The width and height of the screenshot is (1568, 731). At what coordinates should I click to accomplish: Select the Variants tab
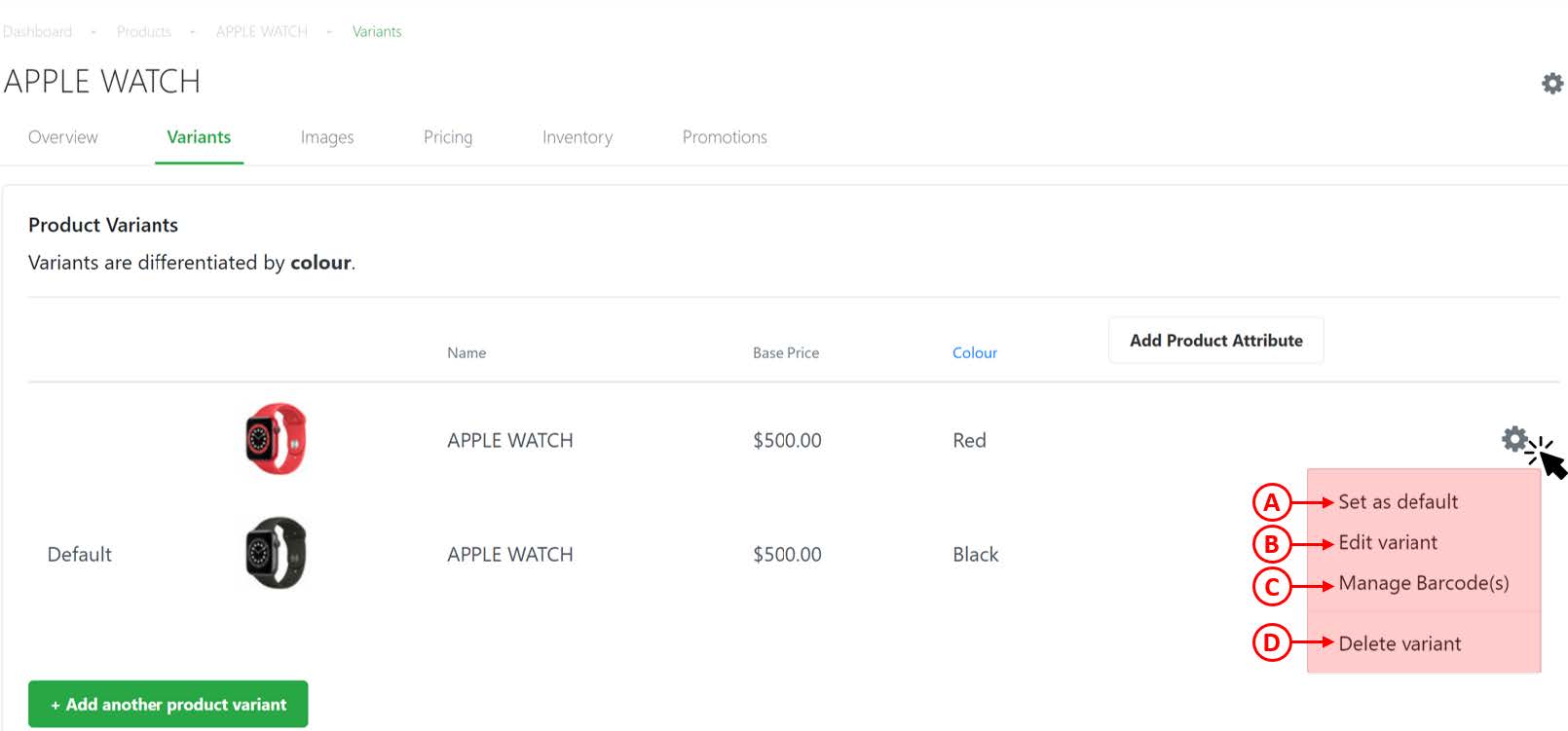click(199, 137)
